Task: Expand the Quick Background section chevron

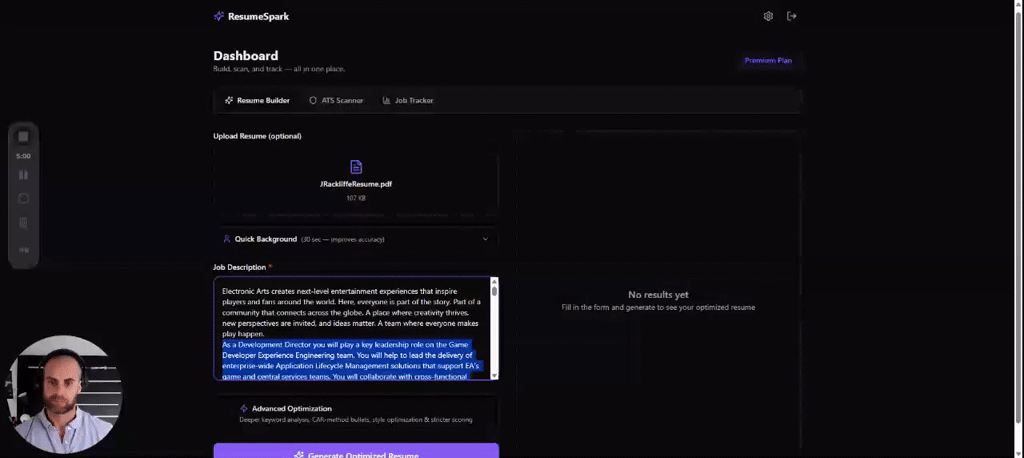Action: click(485, 239)
